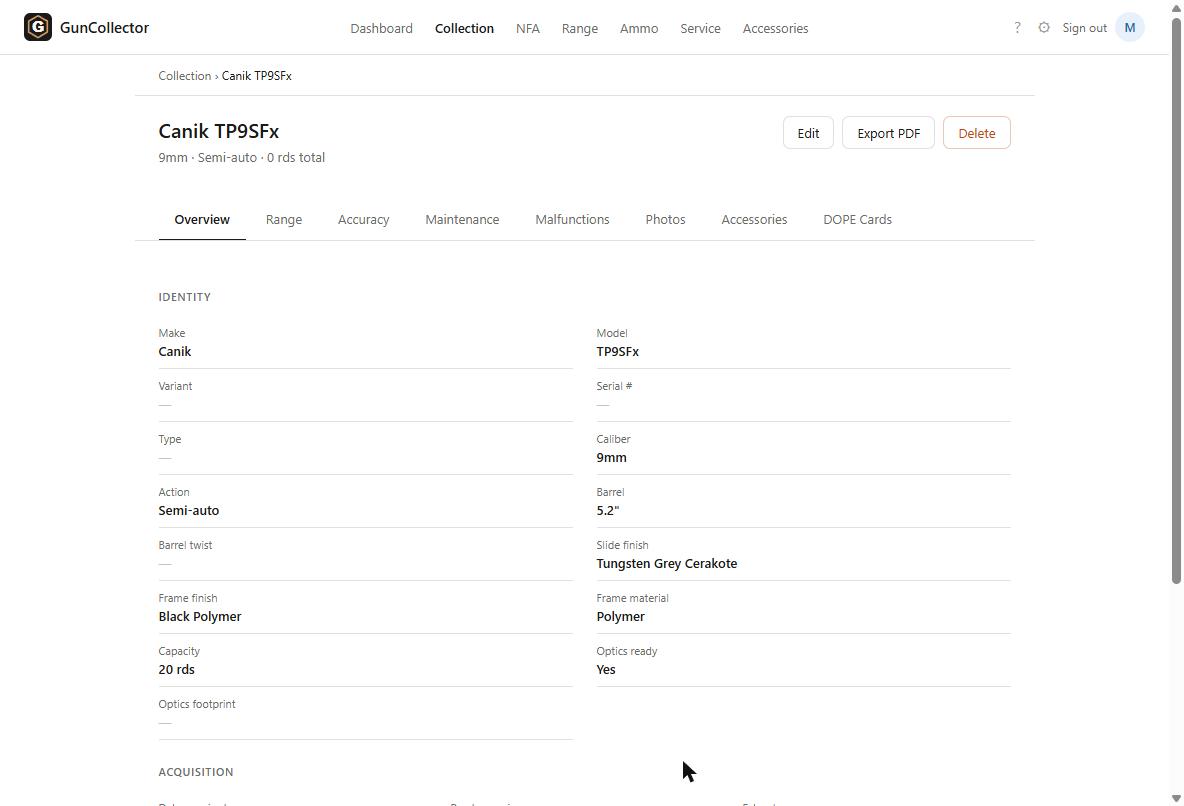Select the Overview tab
Screen dimensions: 1184x806
click(202, 219)
